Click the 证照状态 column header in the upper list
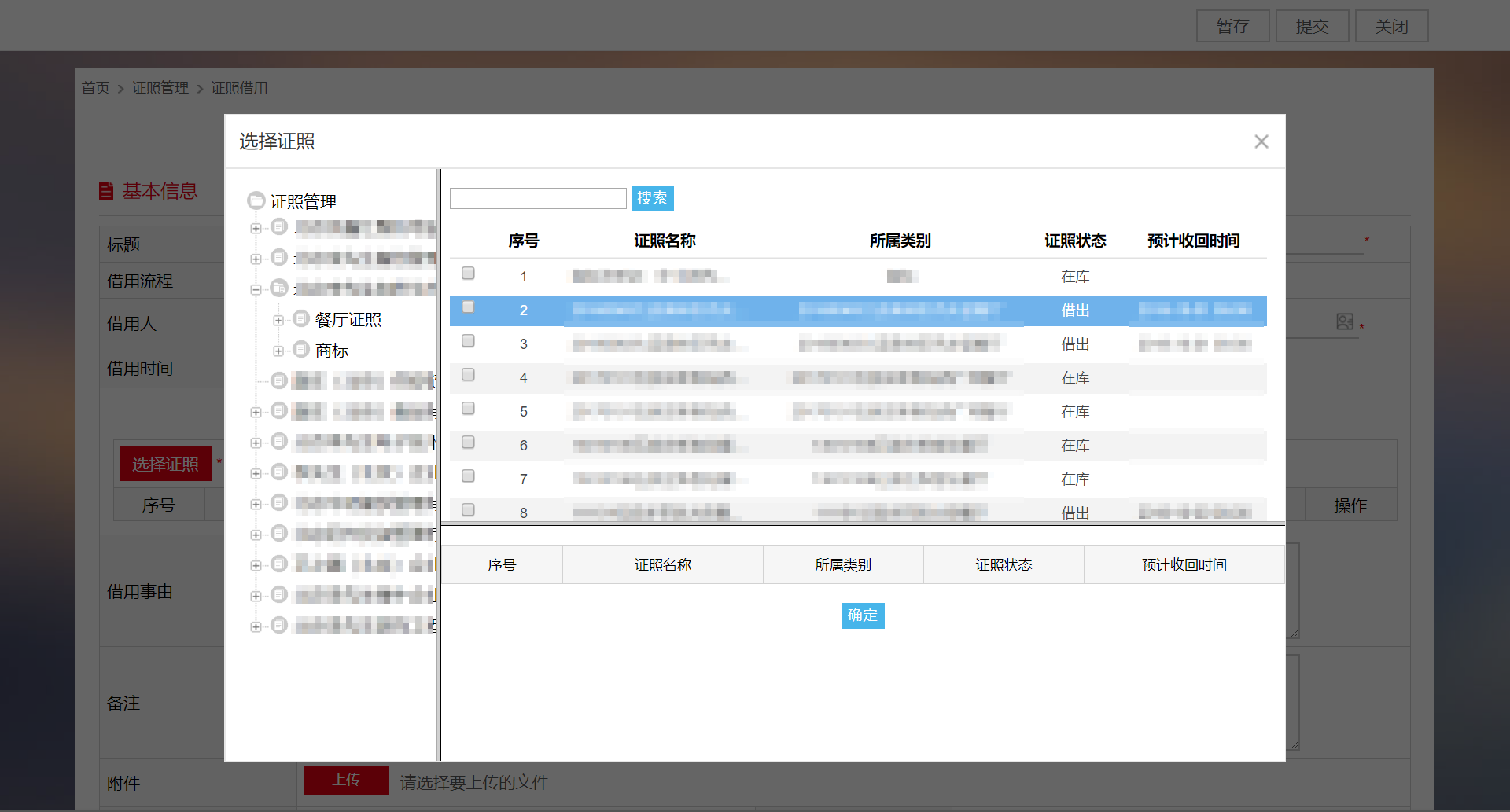The width and height of the screenshot is (1510, 812). coord(1075,241)
